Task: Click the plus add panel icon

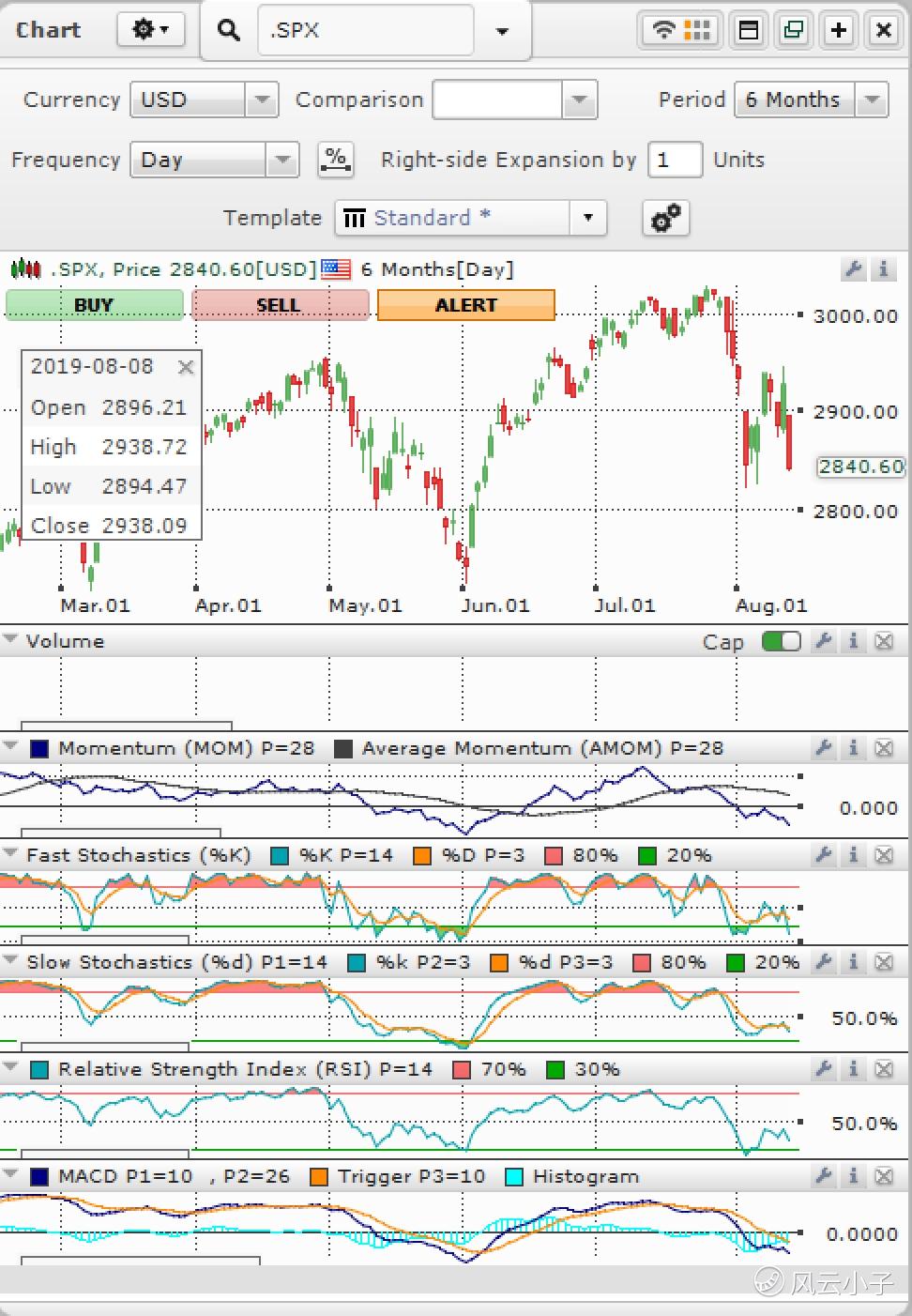Action: tap(839, 30)
